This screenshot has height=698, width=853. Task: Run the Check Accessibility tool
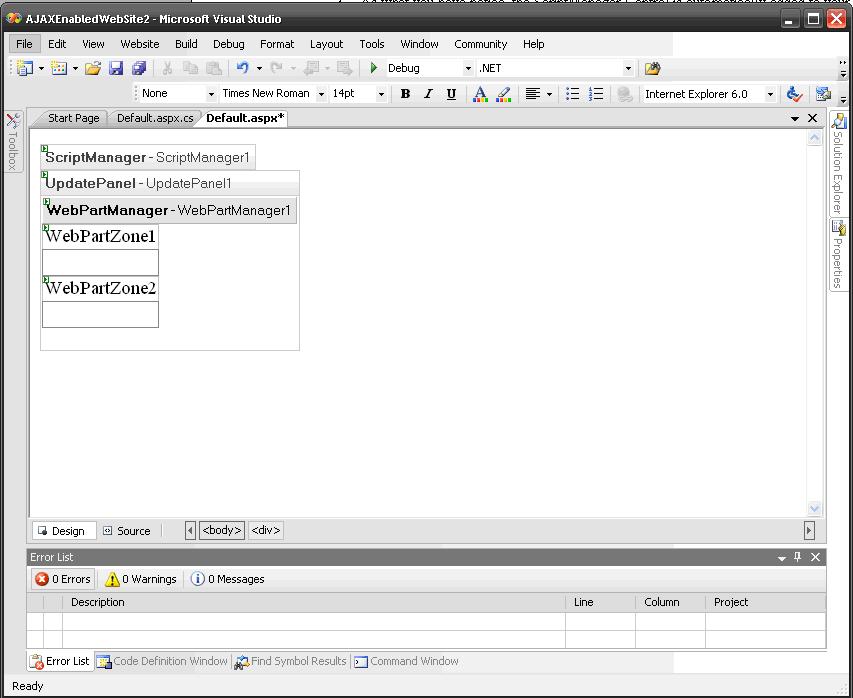pos(794,94)
